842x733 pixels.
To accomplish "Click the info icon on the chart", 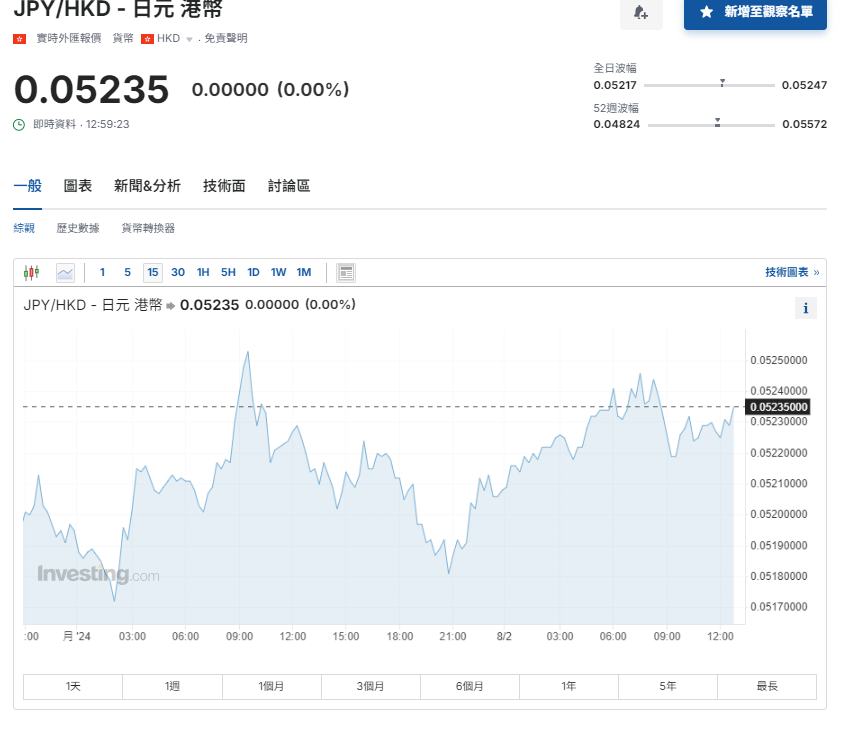I will coord(806,308).
